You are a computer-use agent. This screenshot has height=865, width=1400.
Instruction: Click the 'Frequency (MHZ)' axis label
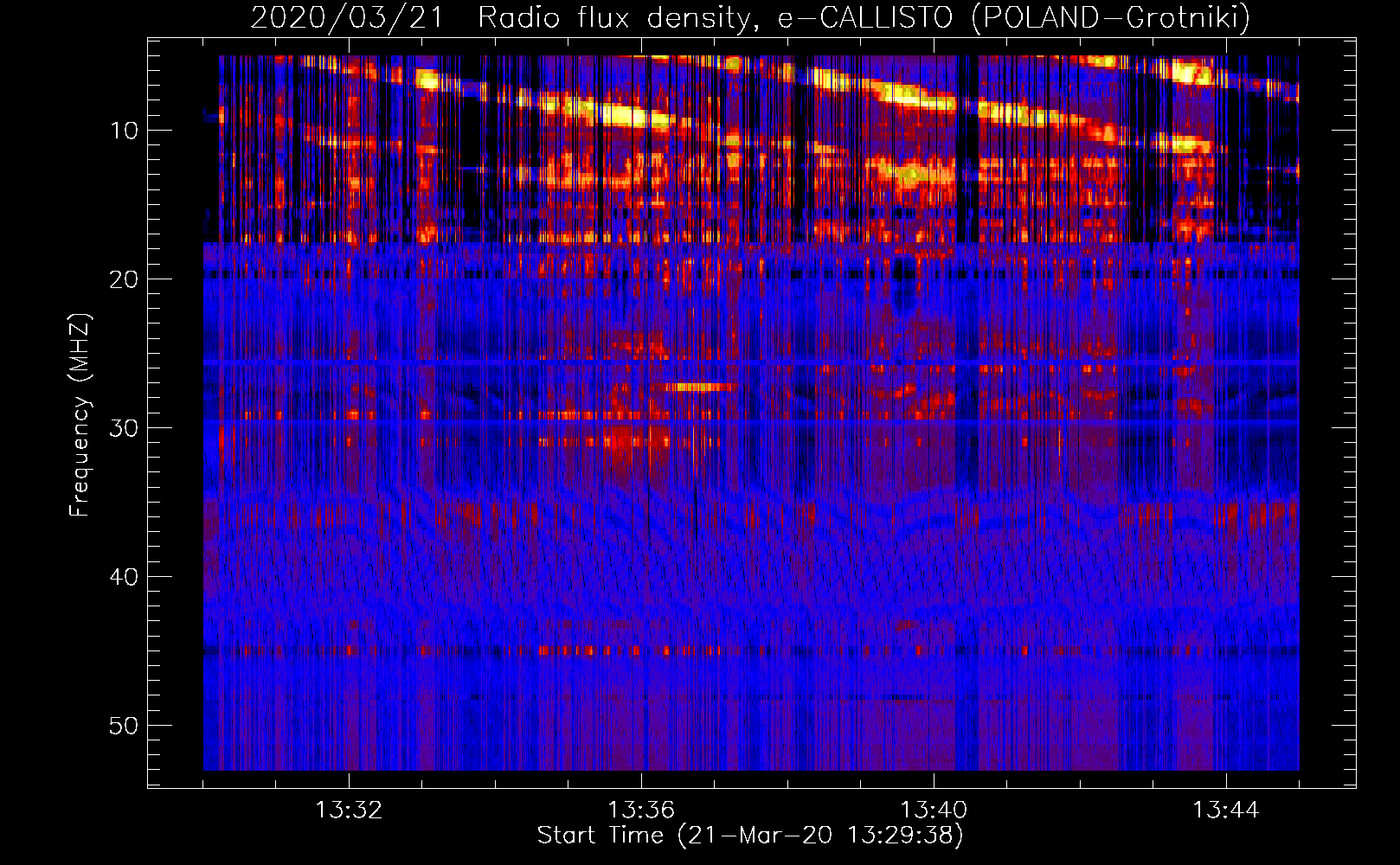[79, 415]
